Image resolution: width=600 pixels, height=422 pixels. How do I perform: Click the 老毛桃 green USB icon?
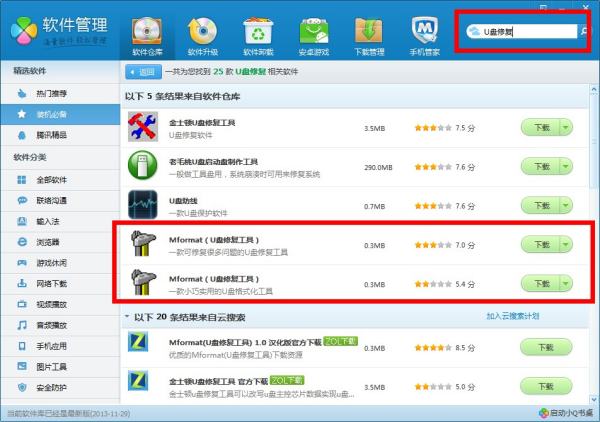(x=142, y=165)
